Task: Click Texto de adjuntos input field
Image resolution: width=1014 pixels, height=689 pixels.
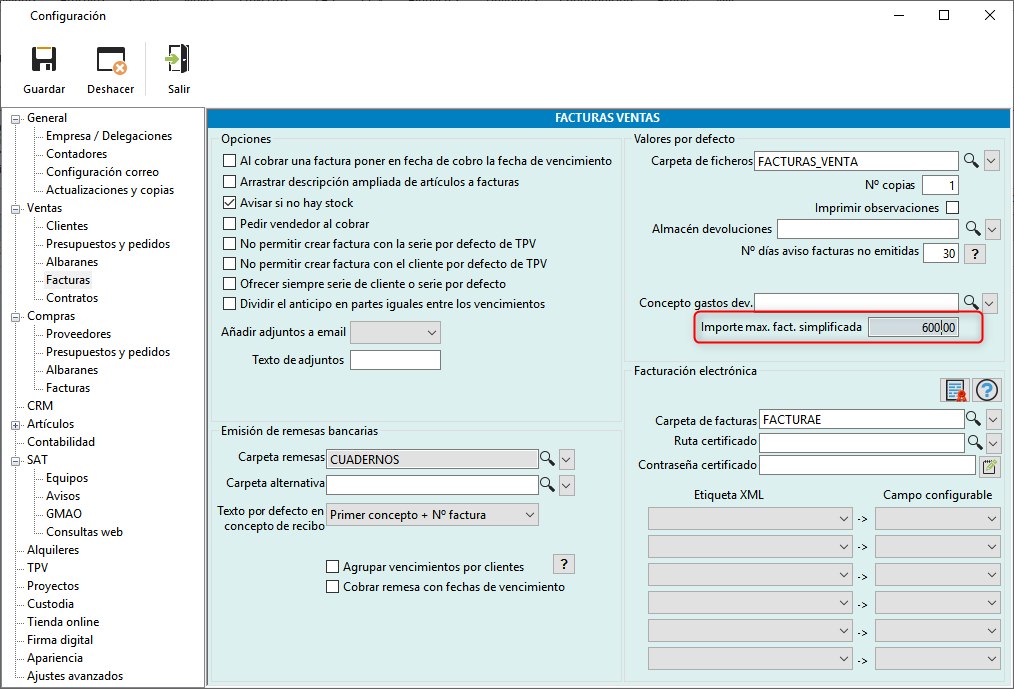Action: [395, 360]
